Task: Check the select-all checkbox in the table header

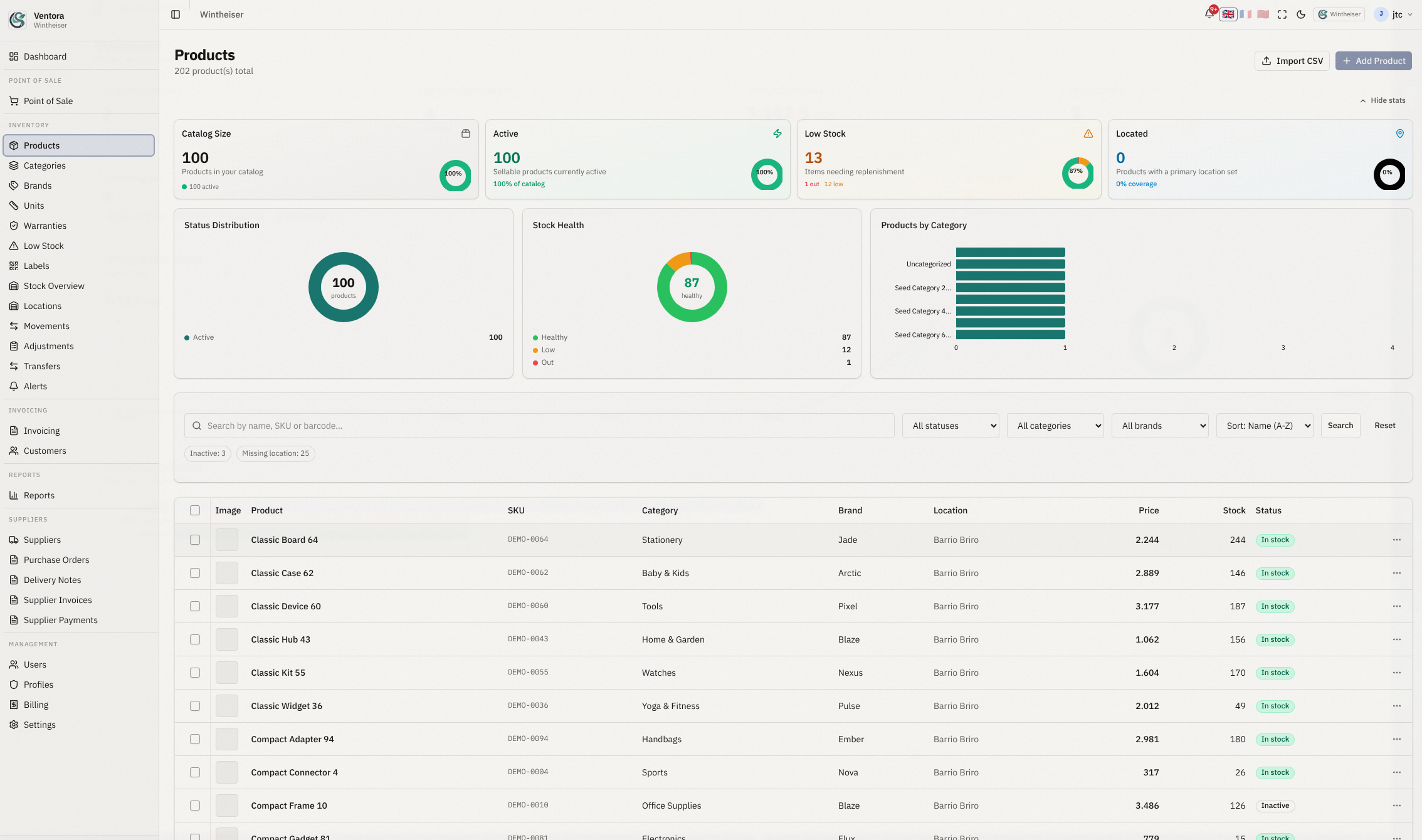Action: [195, 510]
